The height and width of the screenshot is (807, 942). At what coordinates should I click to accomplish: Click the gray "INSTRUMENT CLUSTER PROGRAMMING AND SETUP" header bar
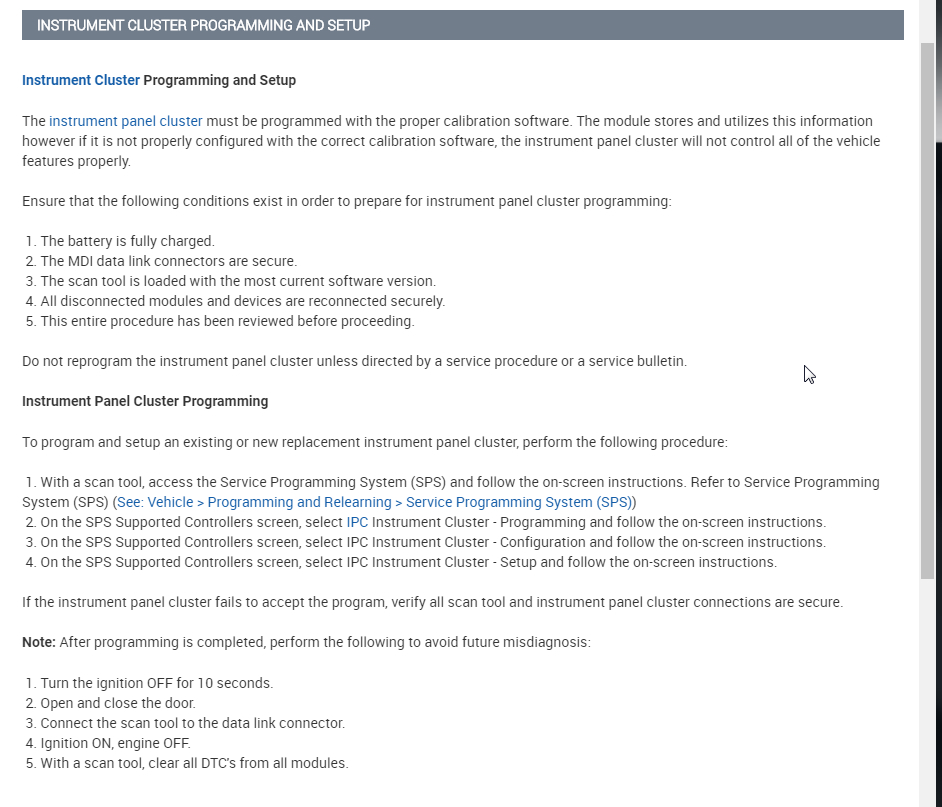(x=462, y=25)
